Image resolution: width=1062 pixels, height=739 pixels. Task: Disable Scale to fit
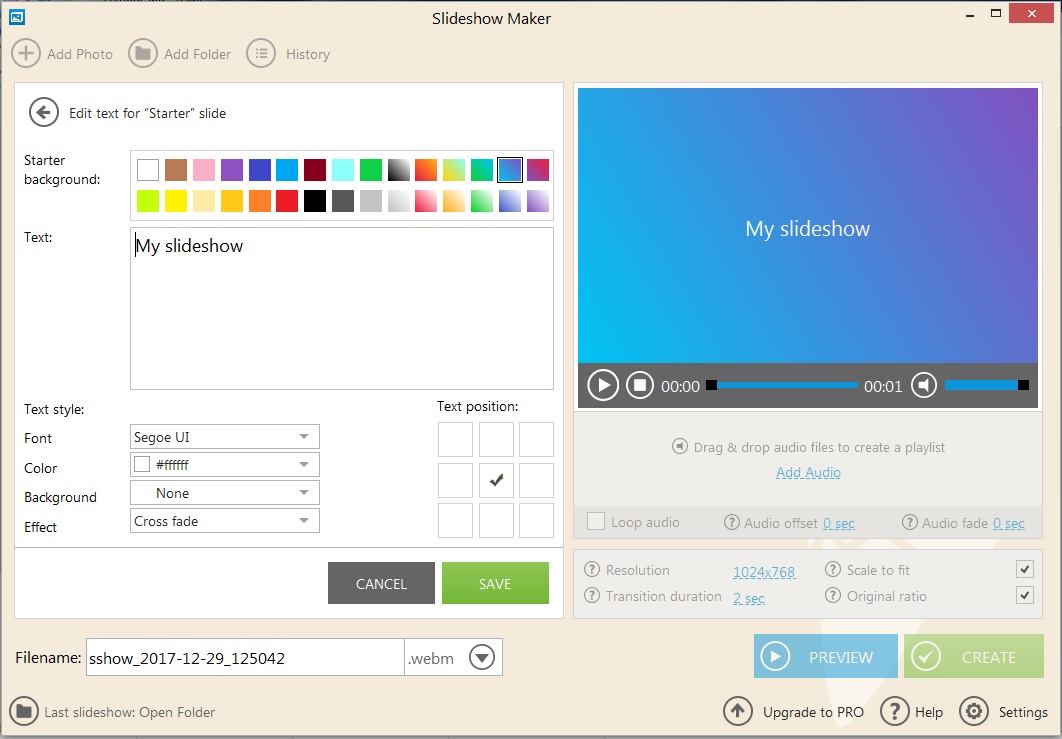(1026, 569)
